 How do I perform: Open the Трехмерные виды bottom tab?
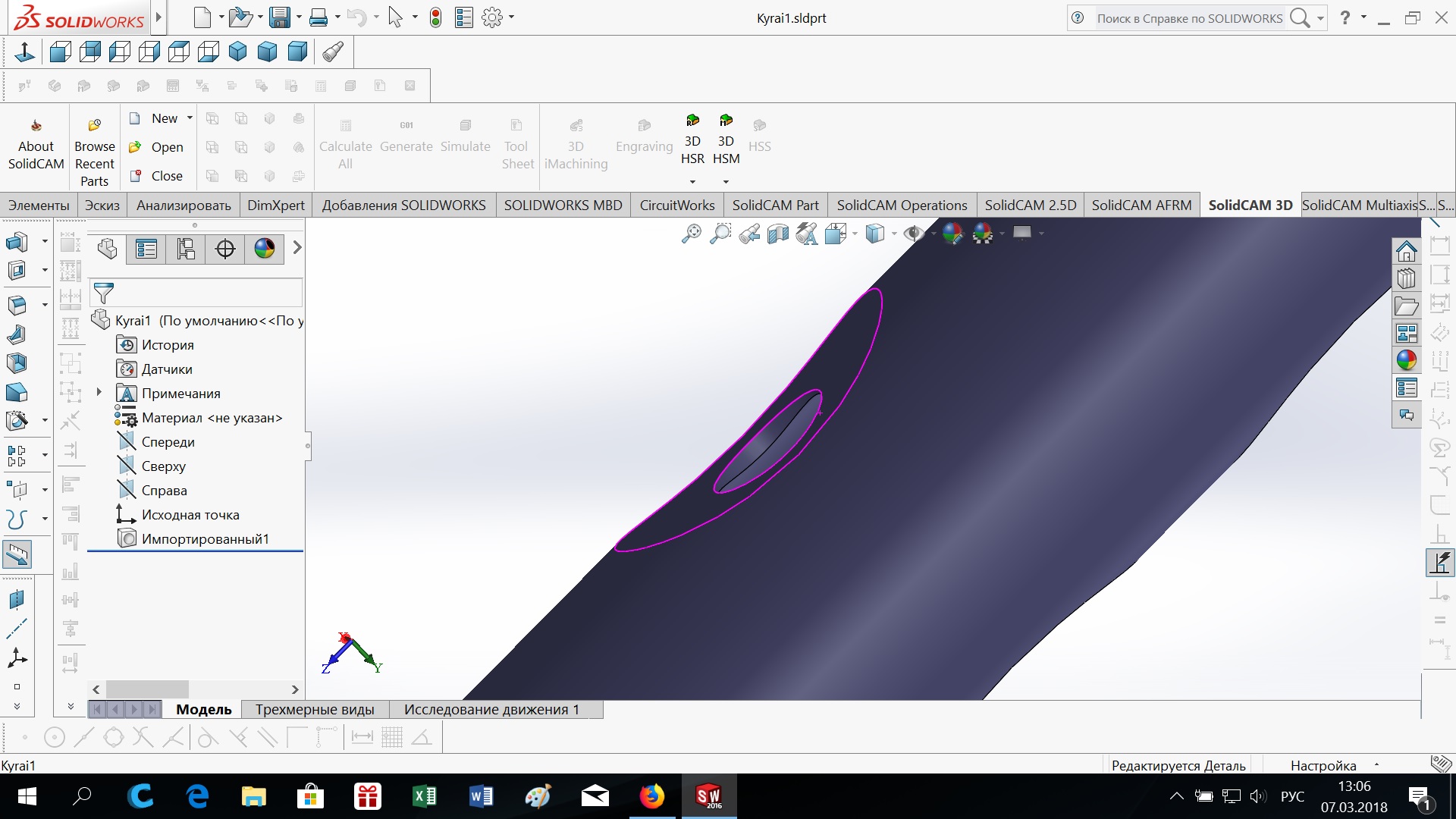tap(315, 709)
